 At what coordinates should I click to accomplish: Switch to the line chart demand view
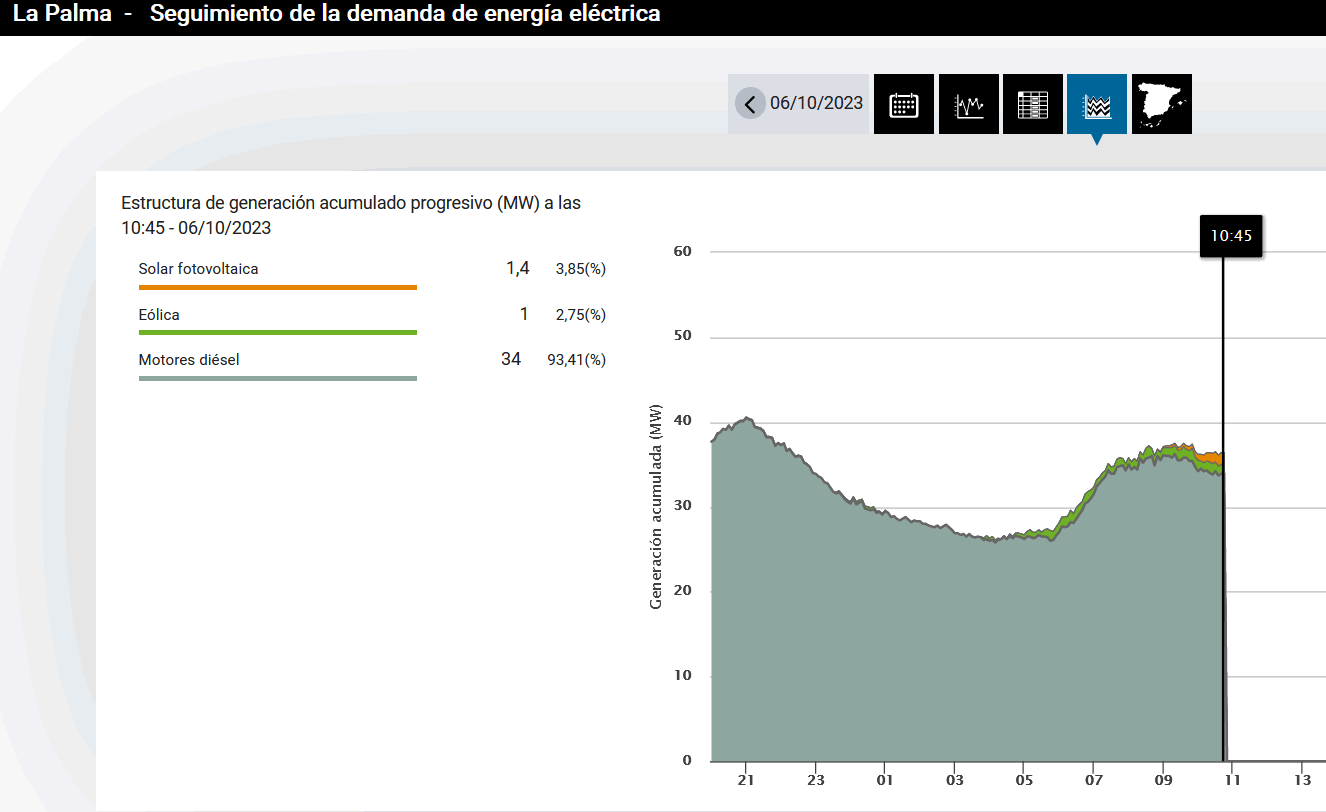[x=968, y=104]
